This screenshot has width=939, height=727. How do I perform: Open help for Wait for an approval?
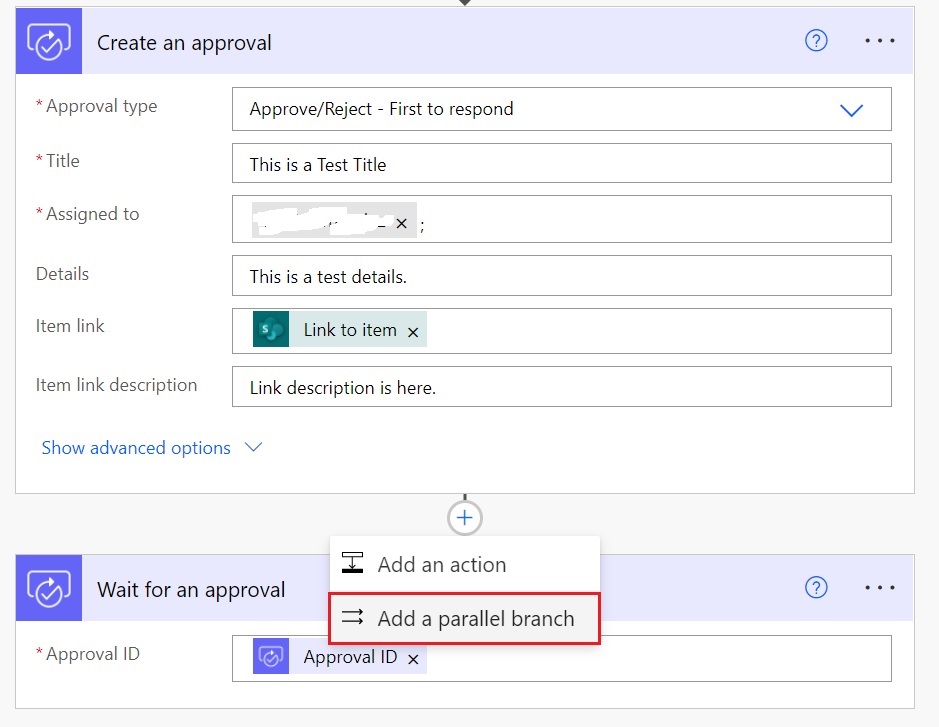coord(816,588)
